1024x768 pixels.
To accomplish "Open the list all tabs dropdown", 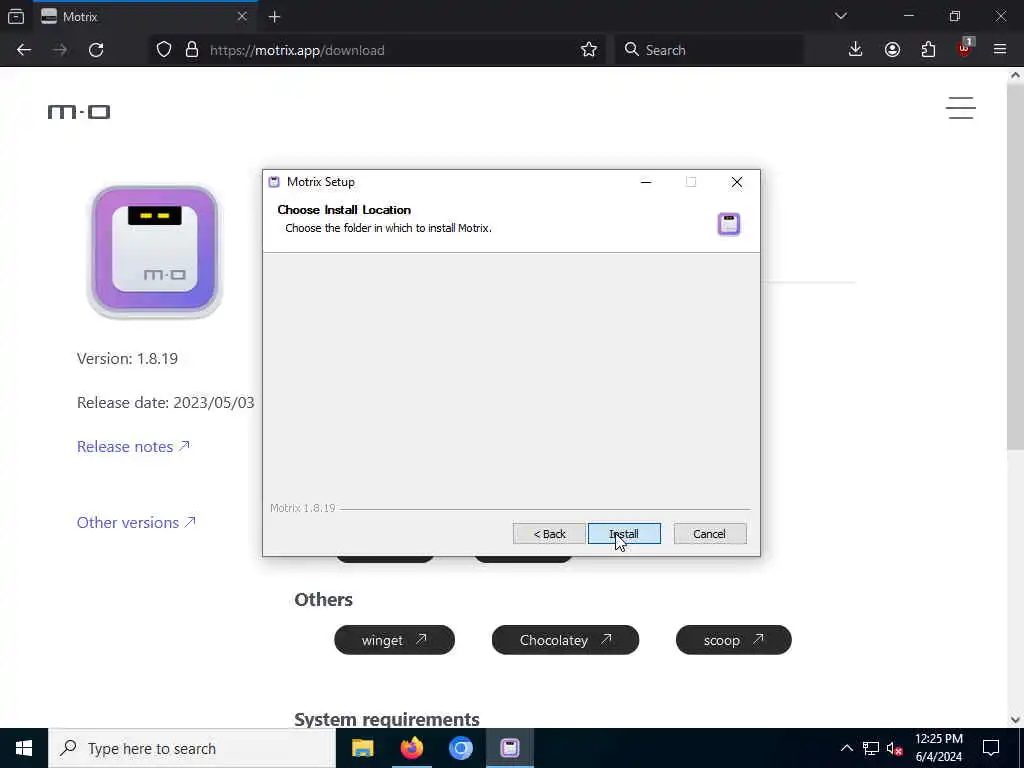I will coord(840,16).
